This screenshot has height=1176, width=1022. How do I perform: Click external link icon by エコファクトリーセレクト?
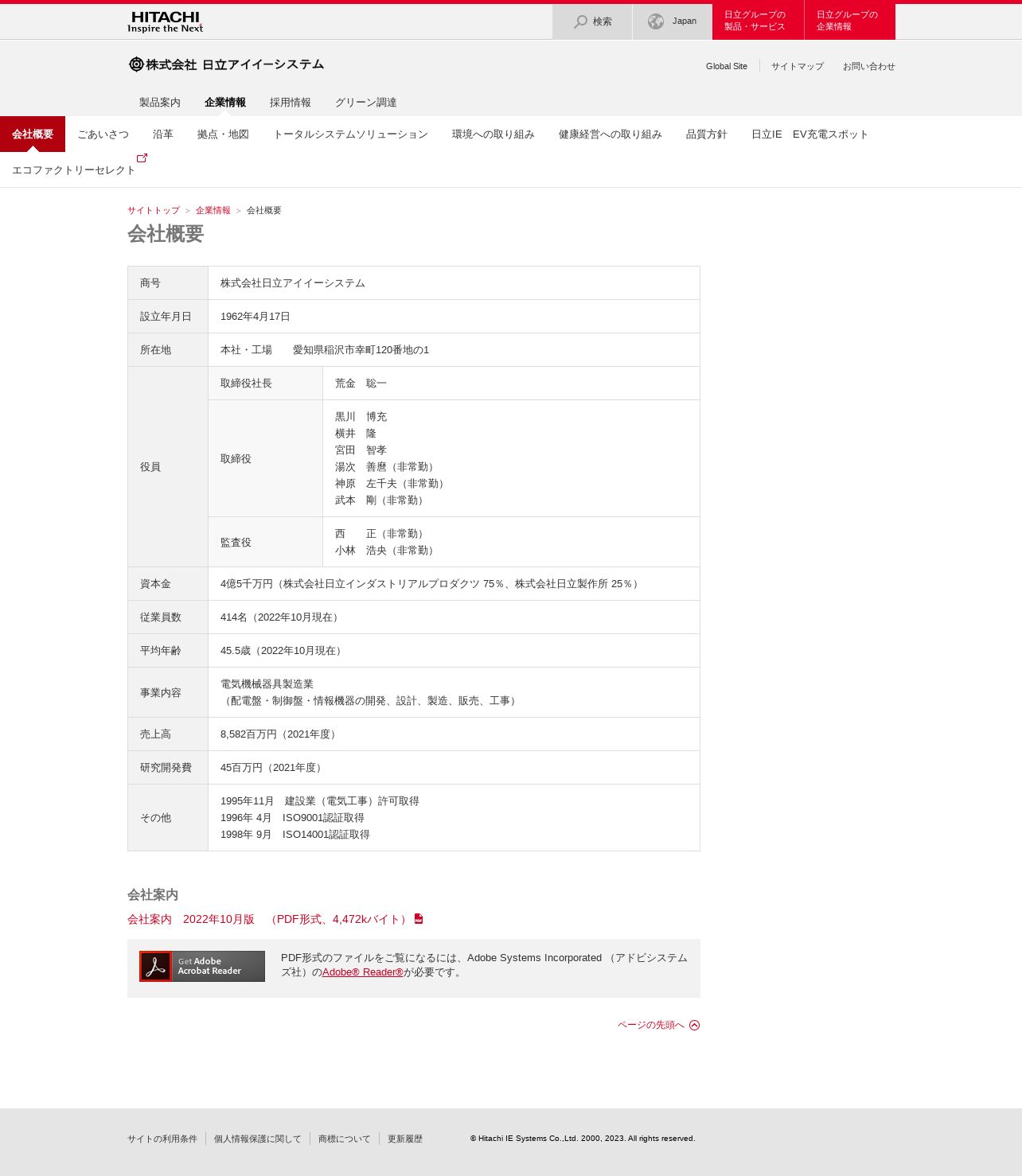[x=142, y=158]
